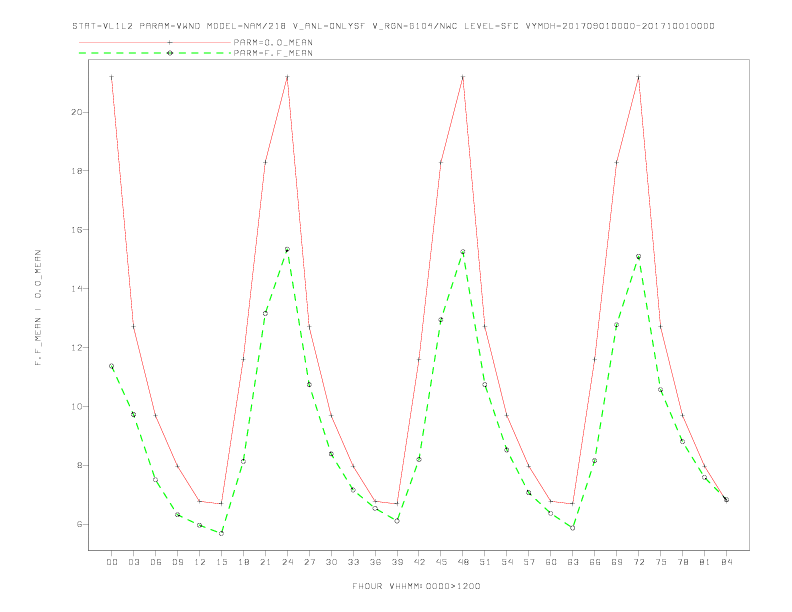This screenshot has height=612, width=792.
Task: Click y-axis tick value 6
Action: pos(80,524)
